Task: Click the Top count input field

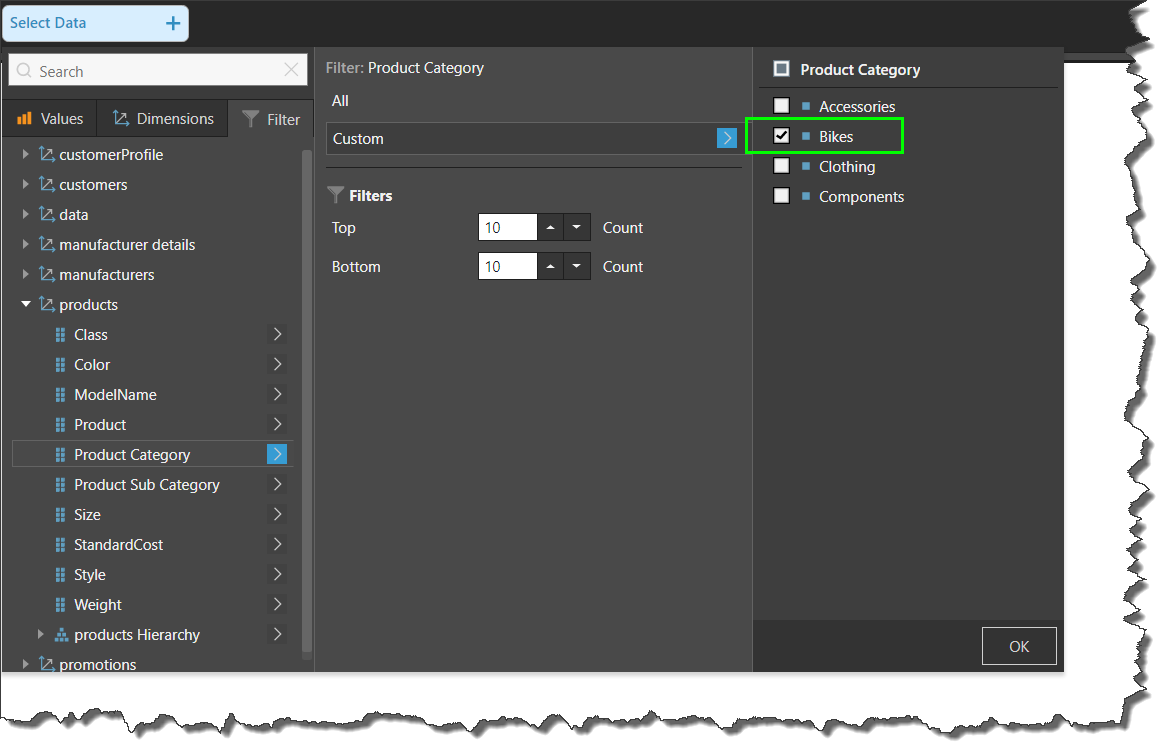Action: point(507,228)
